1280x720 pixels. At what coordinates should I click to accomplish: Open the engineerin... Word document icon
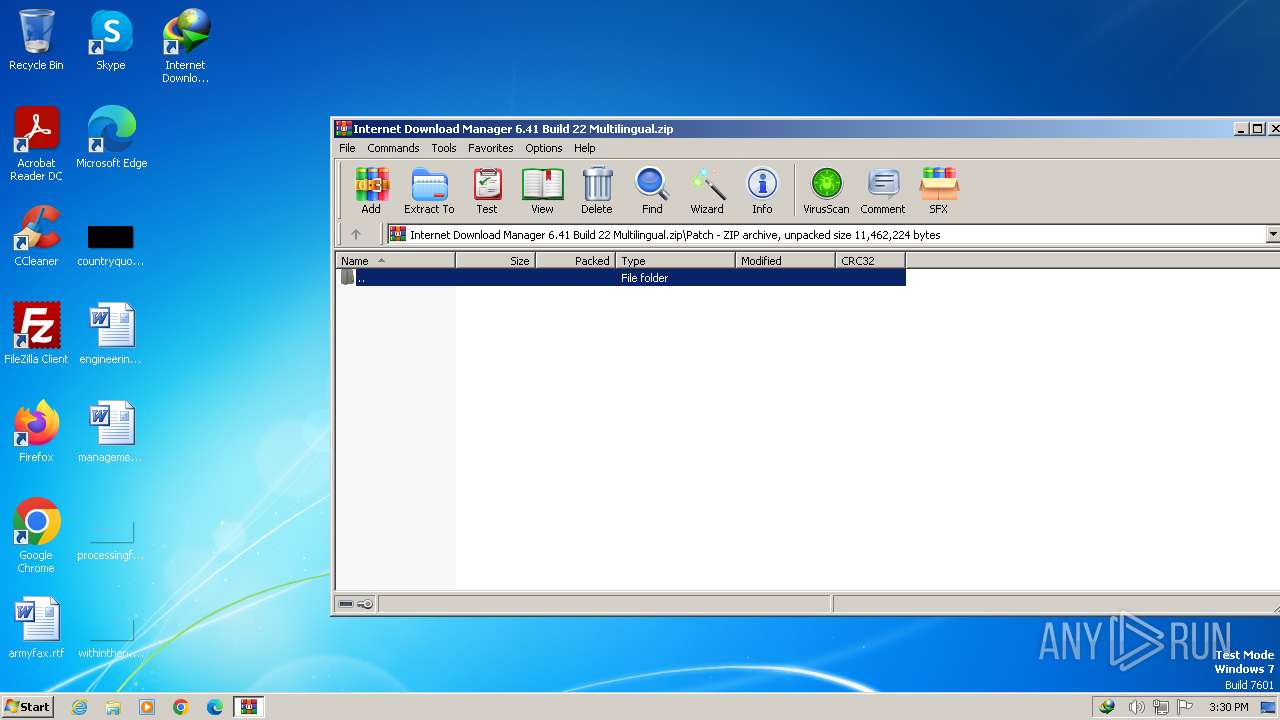tap(110, 334)
